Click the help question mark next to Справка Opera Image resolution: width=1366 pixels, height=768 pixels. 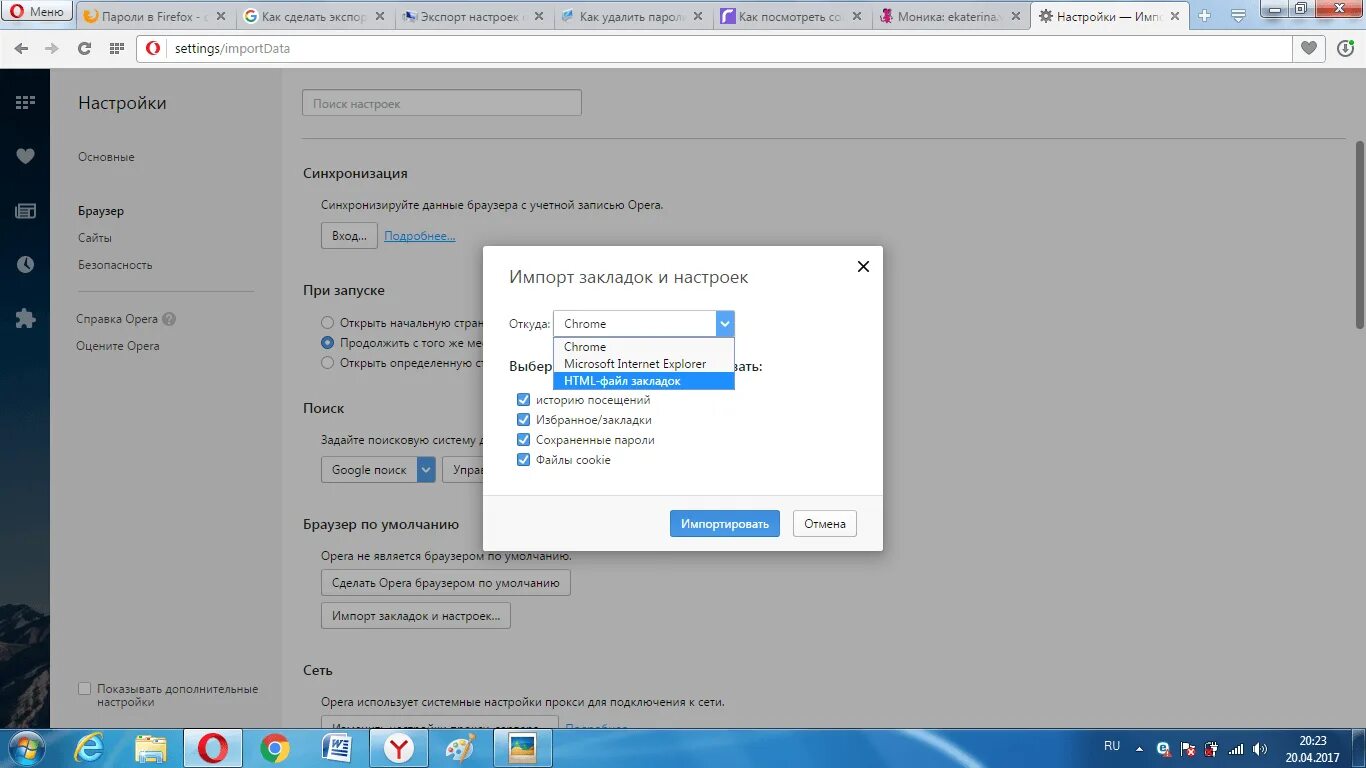169,319
